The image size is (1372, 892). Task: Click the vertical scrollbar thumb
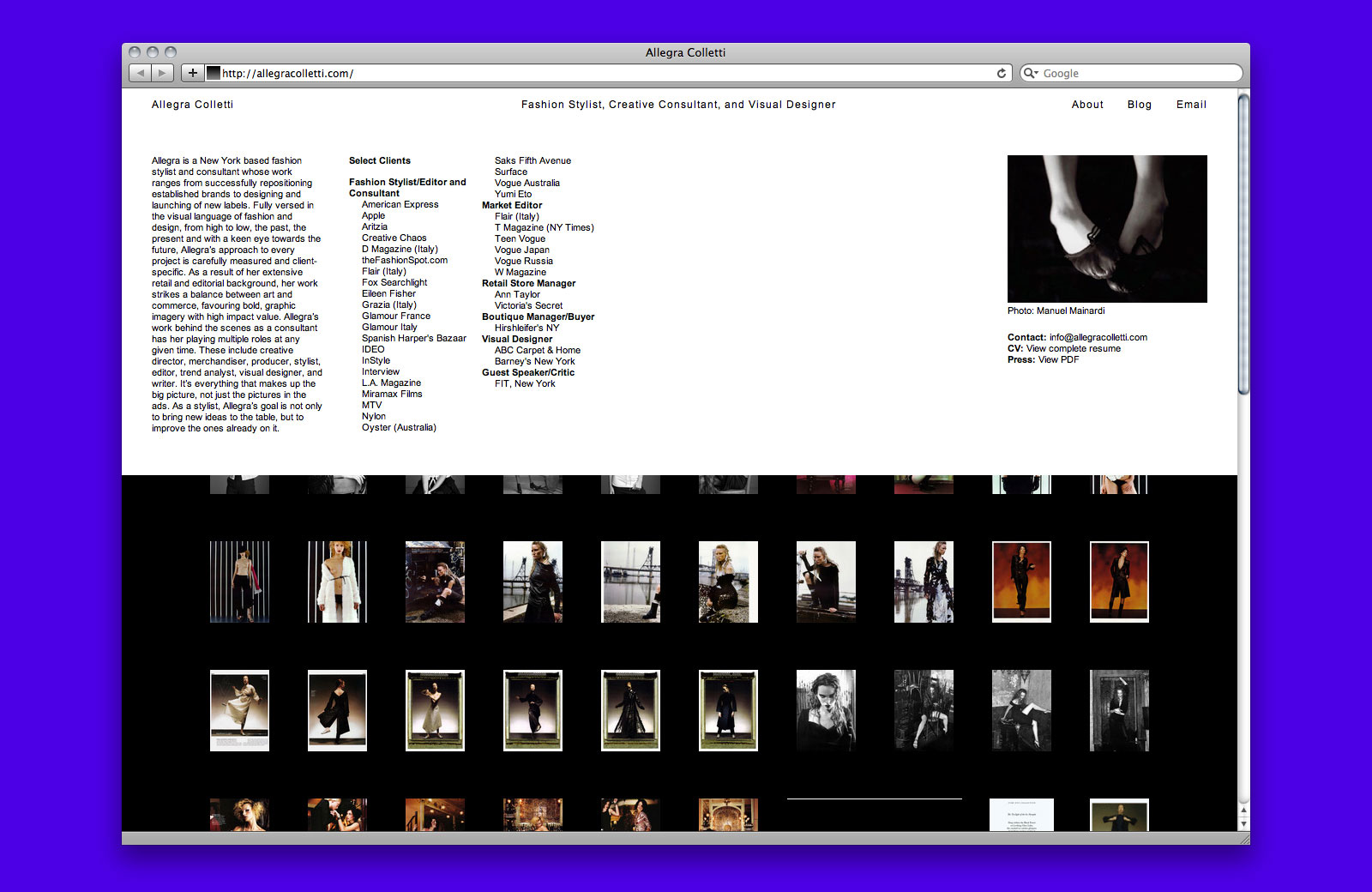1243,244
